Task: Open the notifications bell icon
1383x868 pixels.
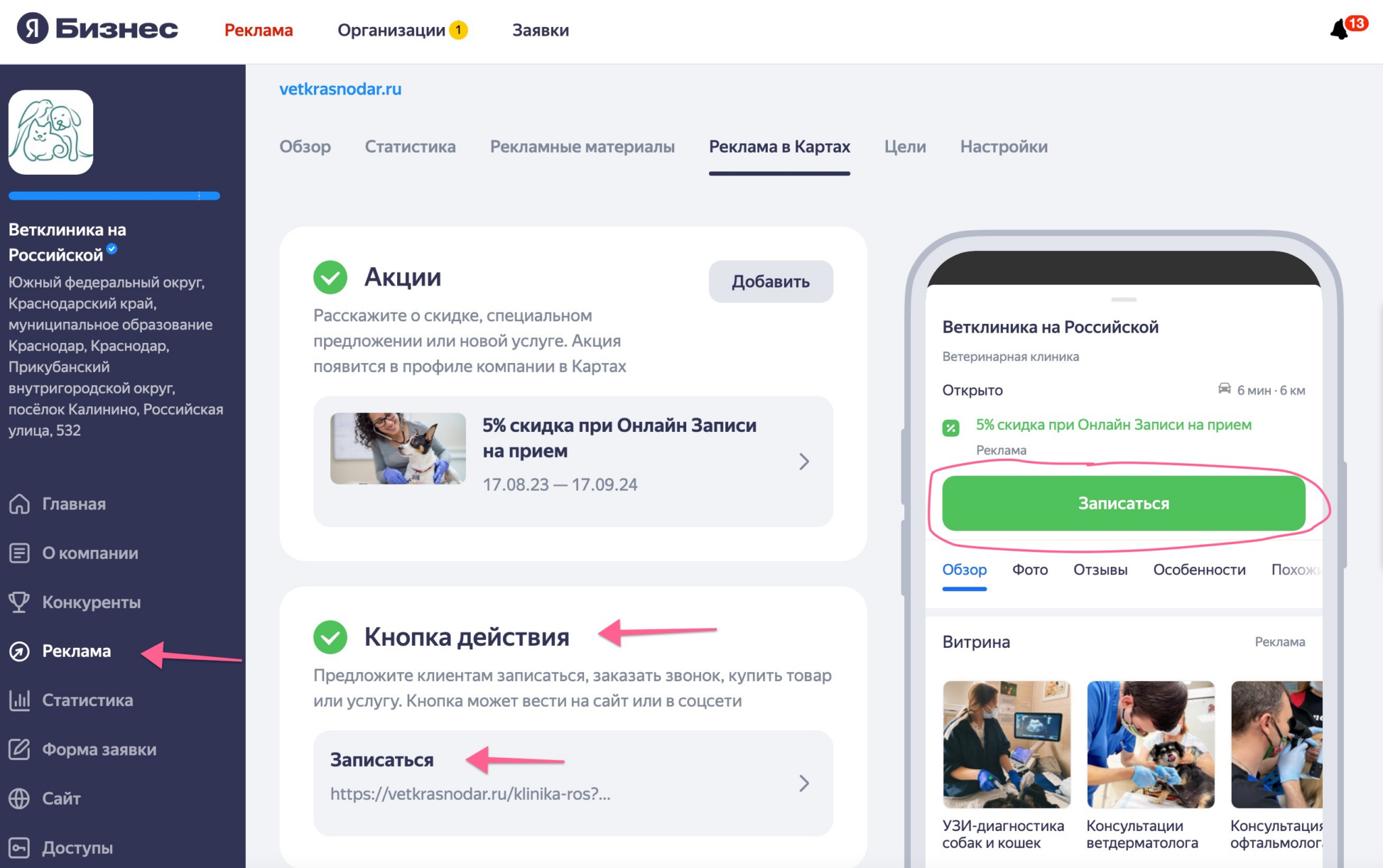Action: tap(1340, 29)
